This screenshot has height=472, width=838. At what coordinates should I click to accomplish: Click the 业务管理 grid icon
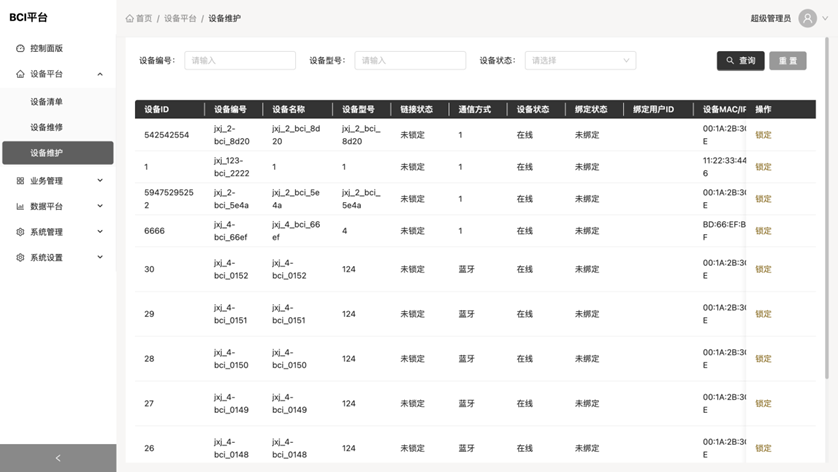click(x=21, y=181)
